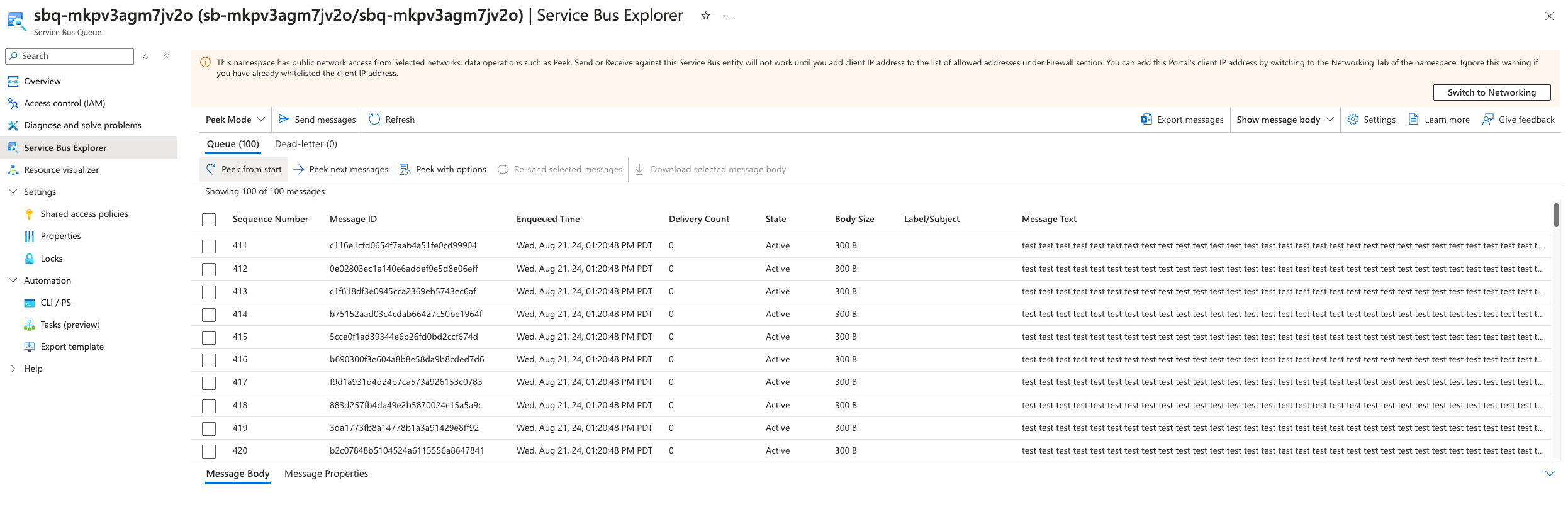Click Download selected message body
The width and height of the screenshot is (1568, 507).
[710, 169]
